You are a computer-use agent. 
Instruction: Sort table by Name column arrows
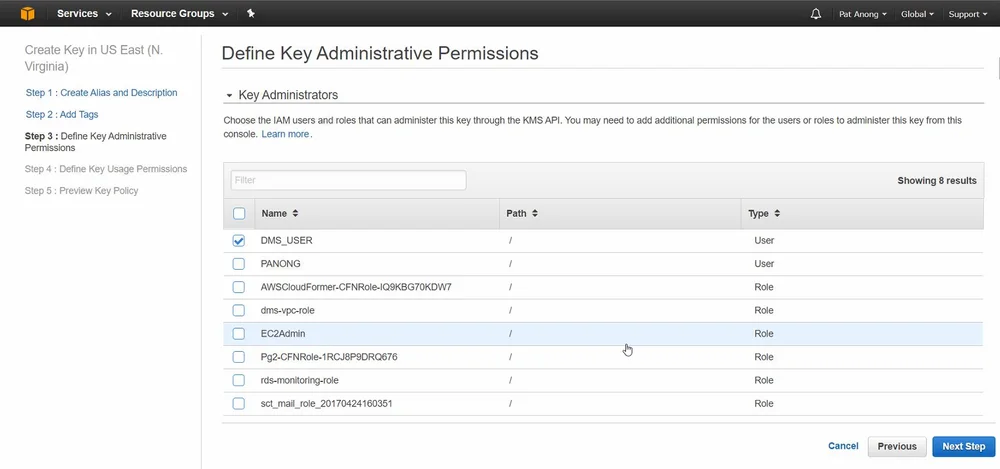pyautogui.click(x=295, y=213)
